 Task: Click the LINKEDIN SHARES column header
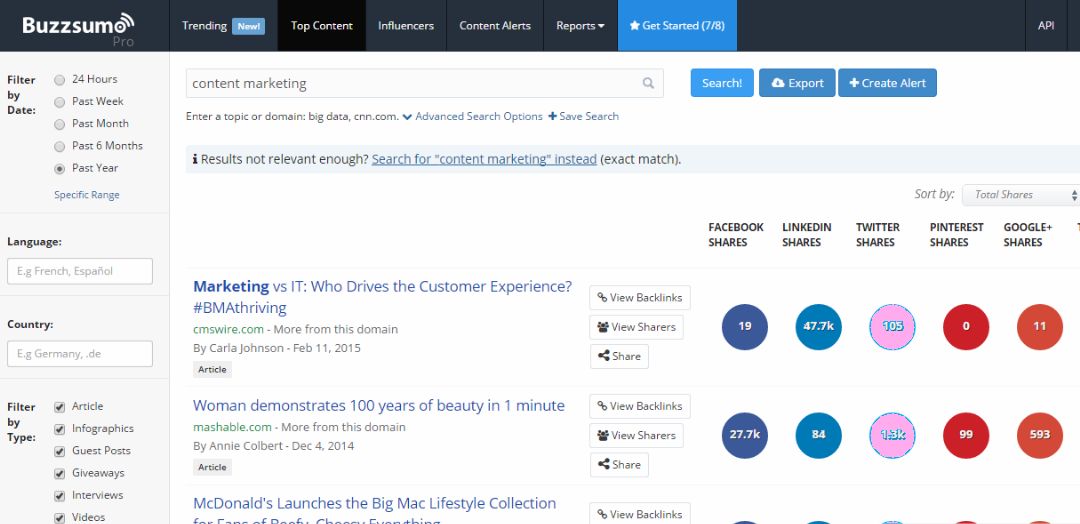[807, 235]
